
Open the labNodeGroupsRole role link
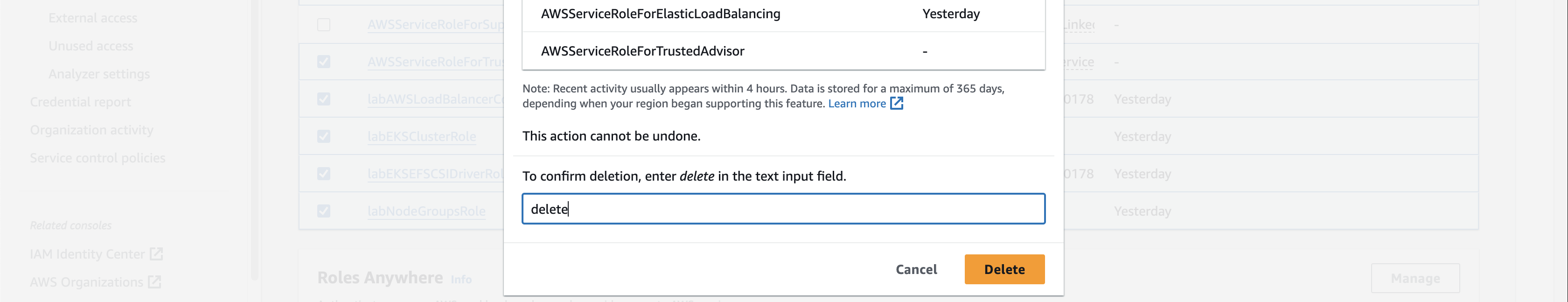coord(427,211)
